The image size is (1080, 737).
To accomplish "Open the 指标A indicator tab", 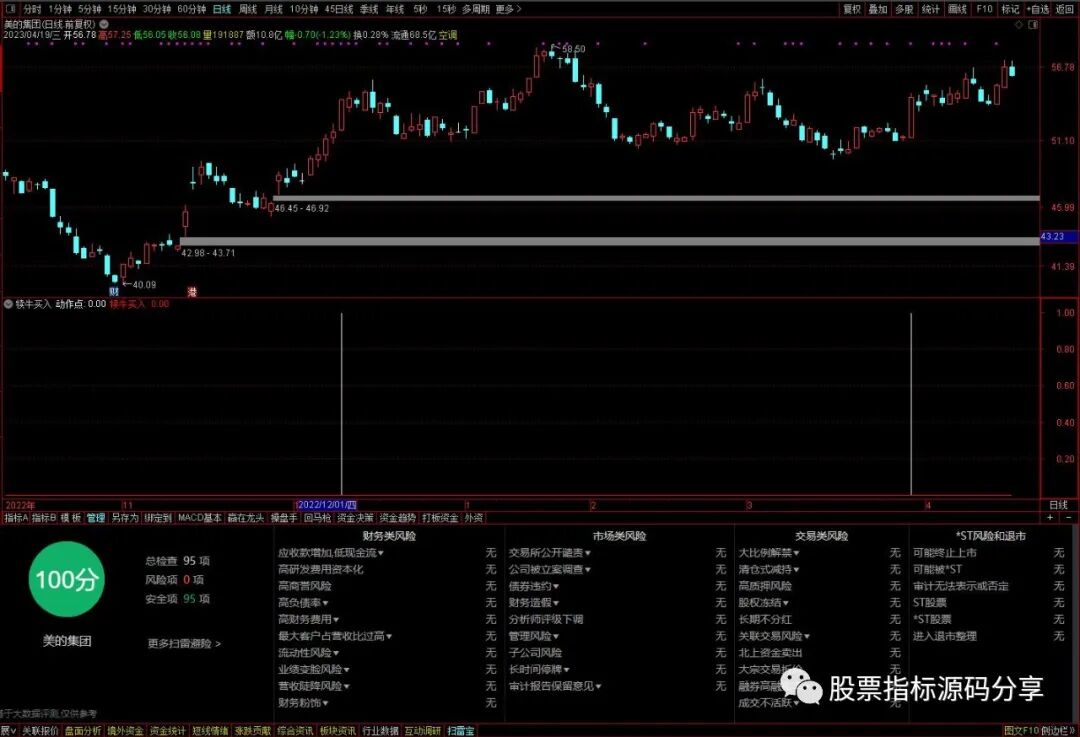I will [x=16, y=518].
